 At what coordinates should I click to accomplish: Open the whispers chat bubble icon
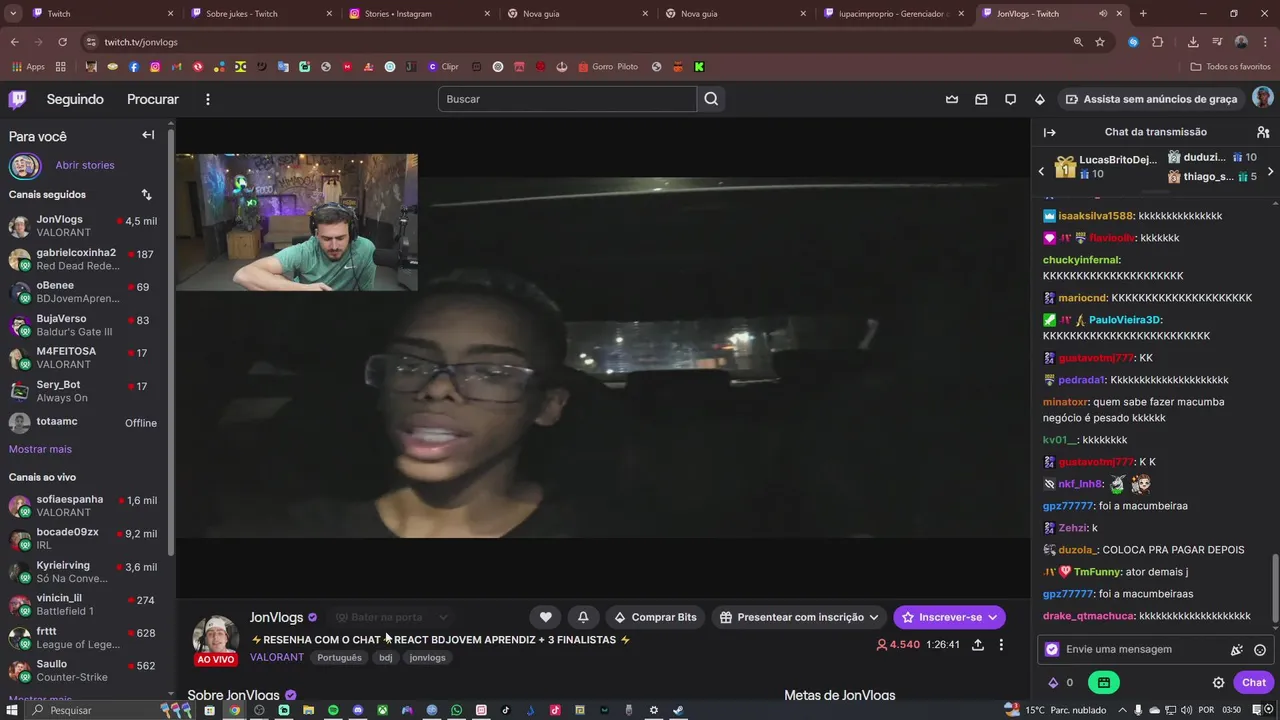(1011, 99)
